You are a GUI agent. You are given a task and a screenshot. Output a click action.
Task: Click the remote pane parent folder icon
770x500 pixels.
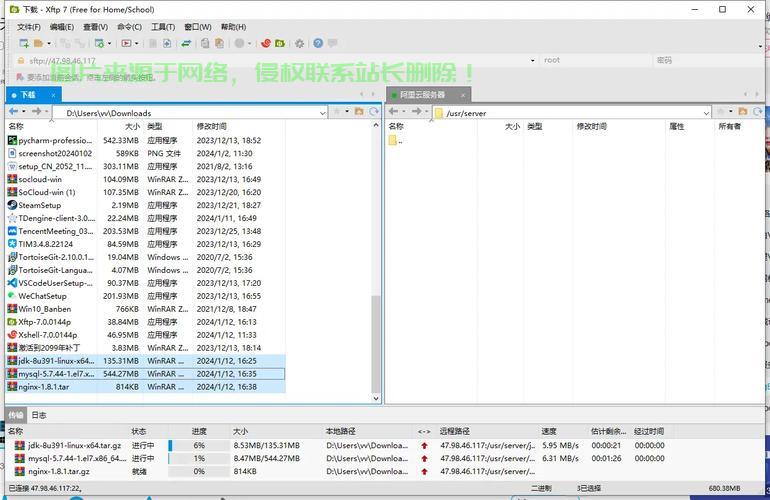[742, 112]
